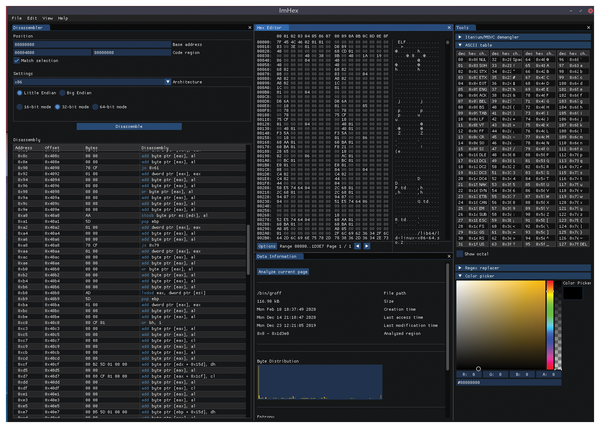Close the Data Information panel

point(449,256)
